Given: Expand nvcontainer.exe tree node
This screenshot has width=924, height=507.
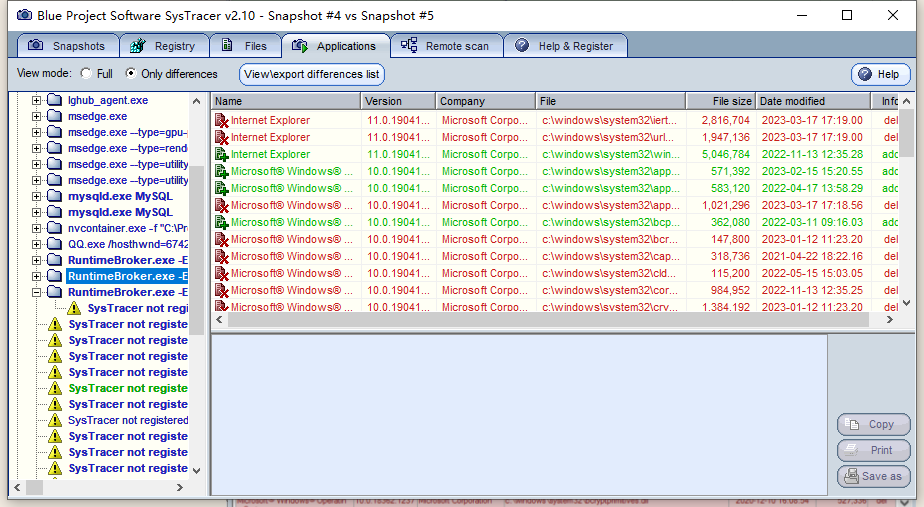Looking at the screenshot, I should tap(37, 228).
